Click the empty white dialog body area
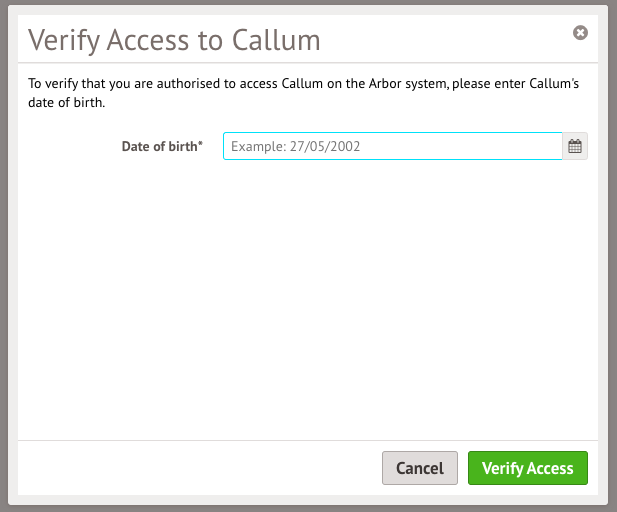 pos(308,299)
